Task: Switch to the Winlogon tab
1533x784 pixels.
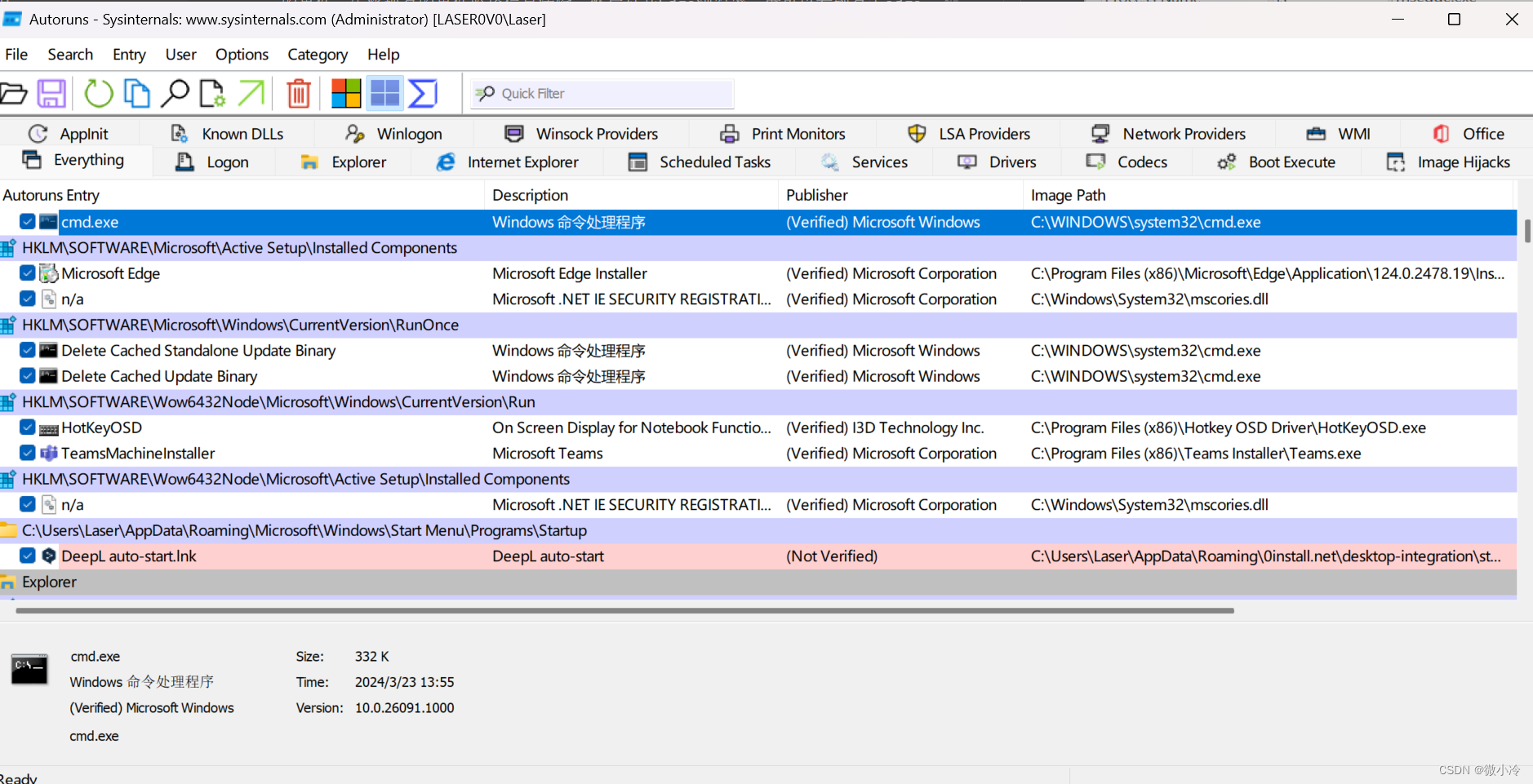Action: (393, 134)
